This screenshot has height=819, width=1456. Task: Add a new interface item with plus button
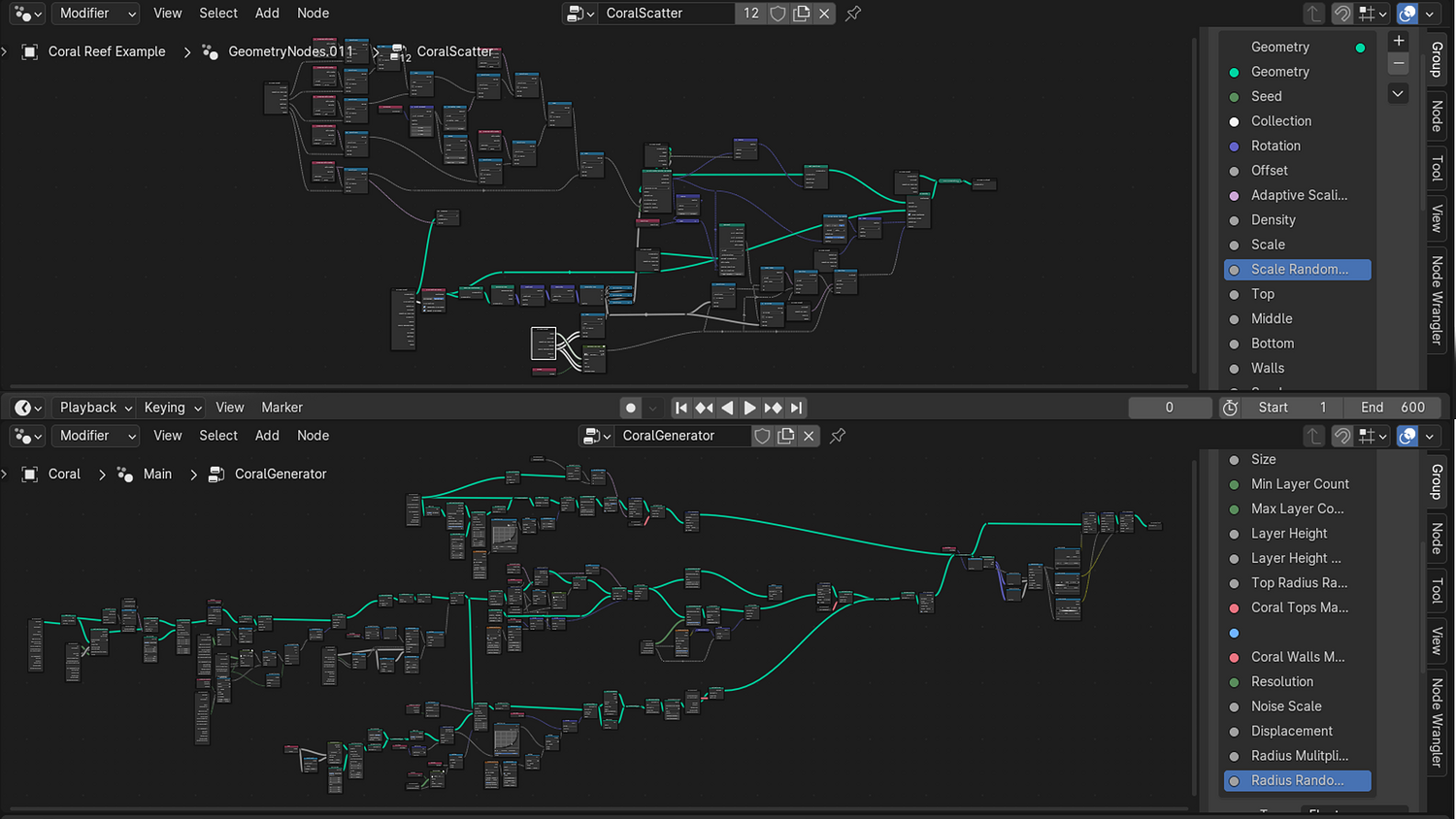point(1399,41)
